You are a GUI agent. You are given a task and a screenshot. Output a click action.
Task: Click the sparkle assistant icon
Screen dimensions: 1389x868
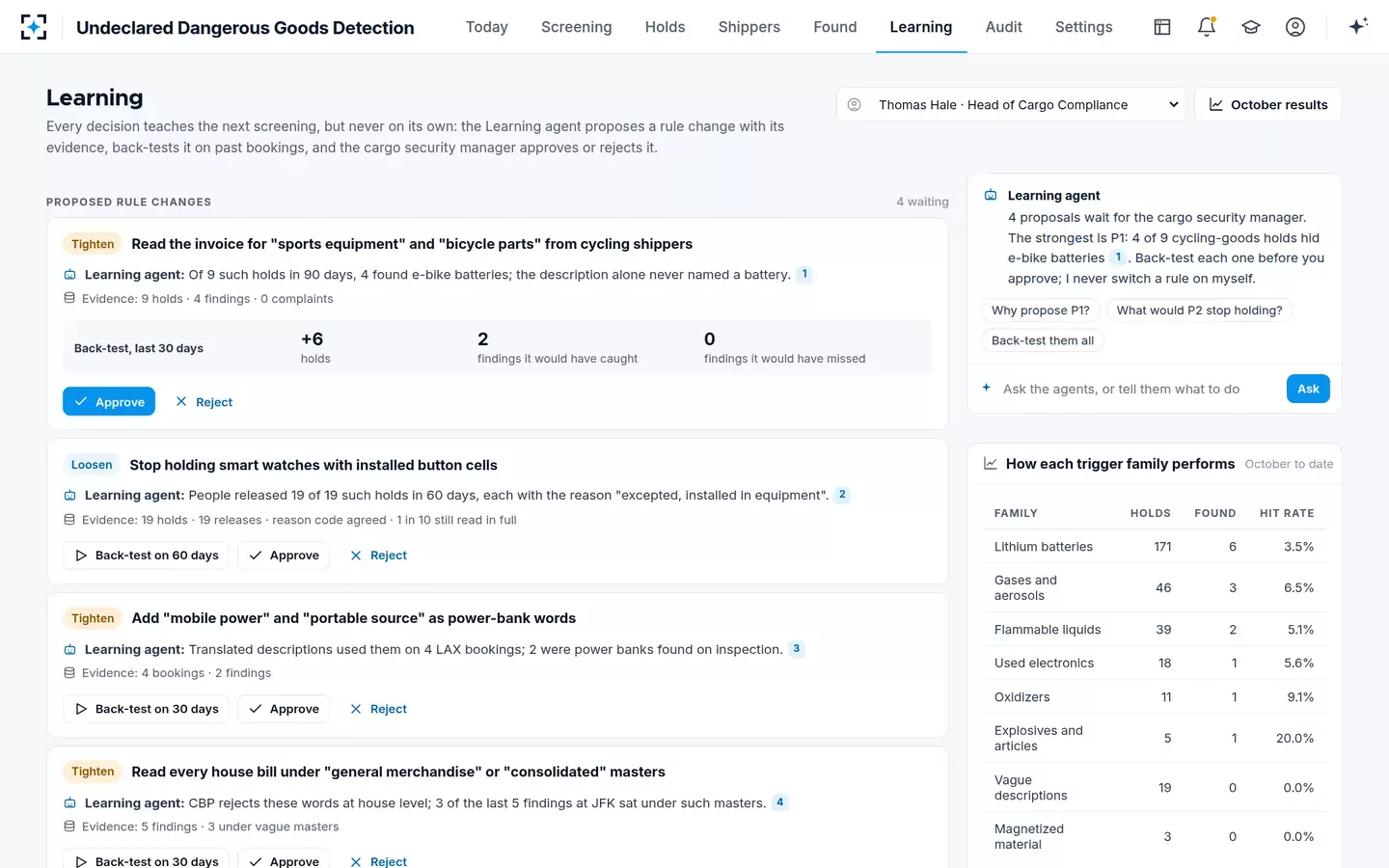point(1358,27)
